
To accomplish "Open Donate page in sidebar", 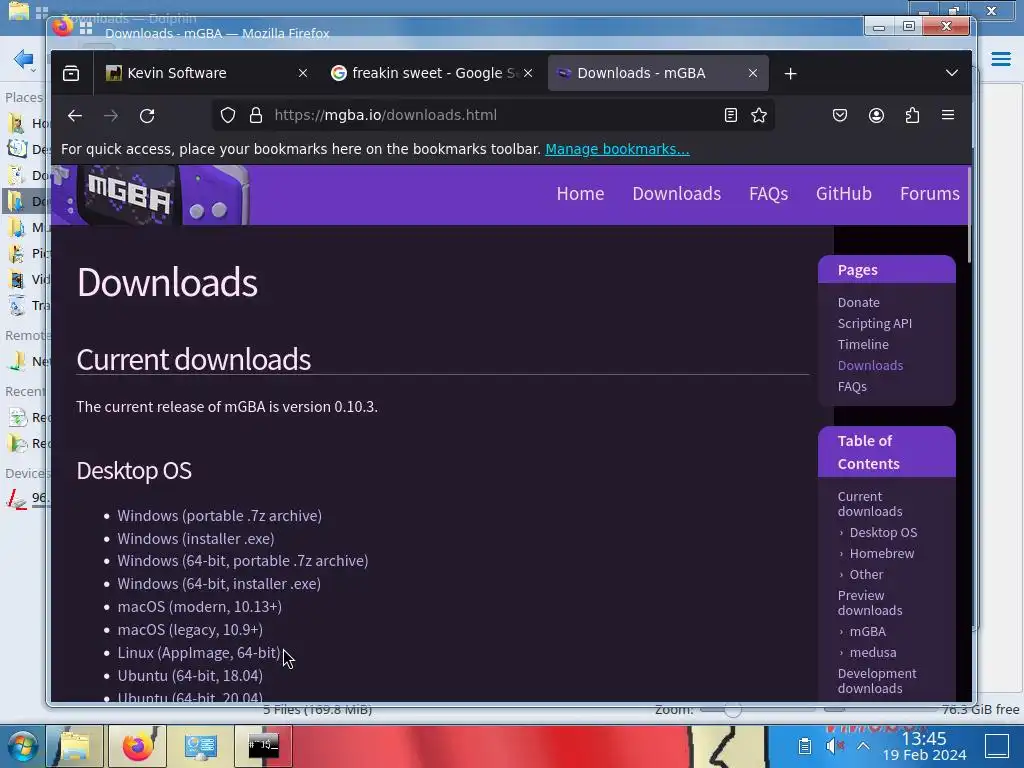I will 858,302.
